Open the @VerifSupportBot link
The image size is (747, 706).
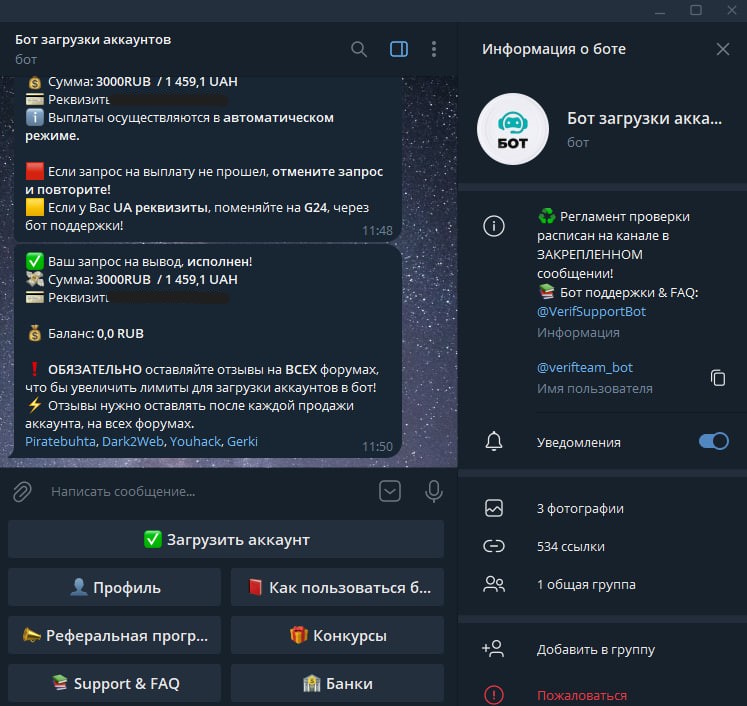[x=590, y=311]
